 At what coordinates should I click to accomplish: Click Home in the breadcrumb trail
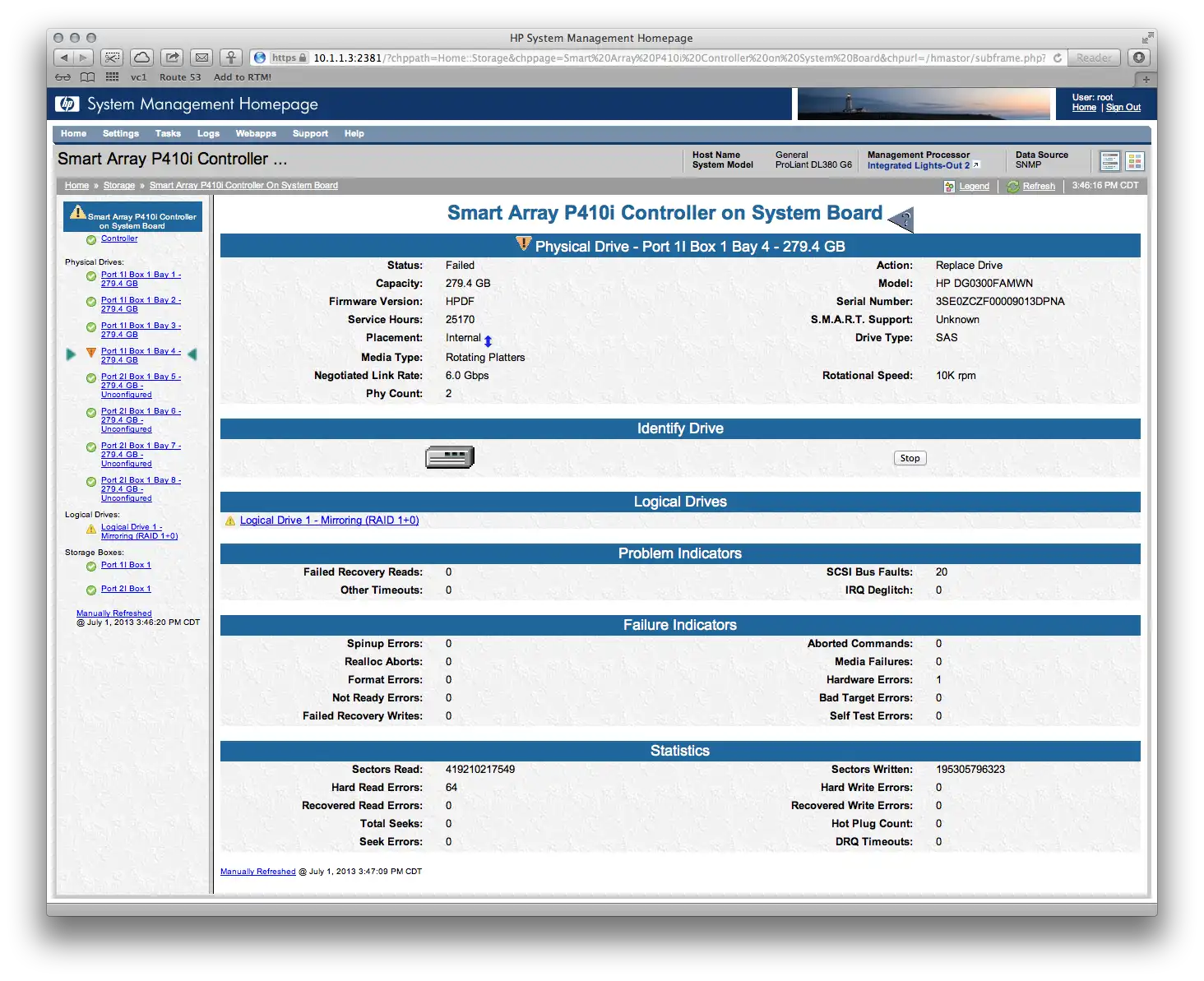point(76,186)
